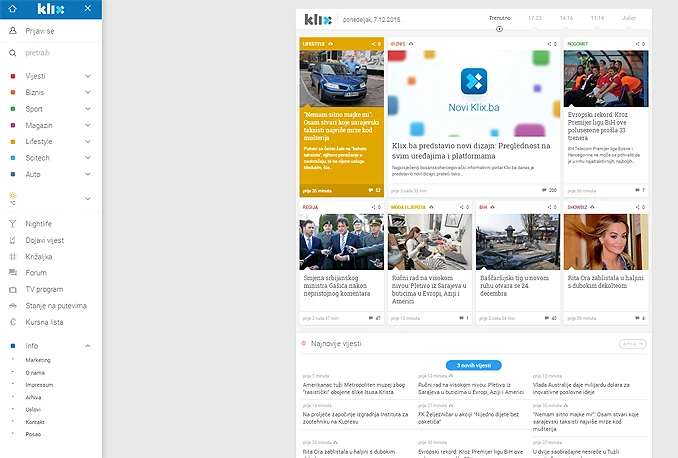Click the TV program icon
678x458 pixels.
pos(13,289)
